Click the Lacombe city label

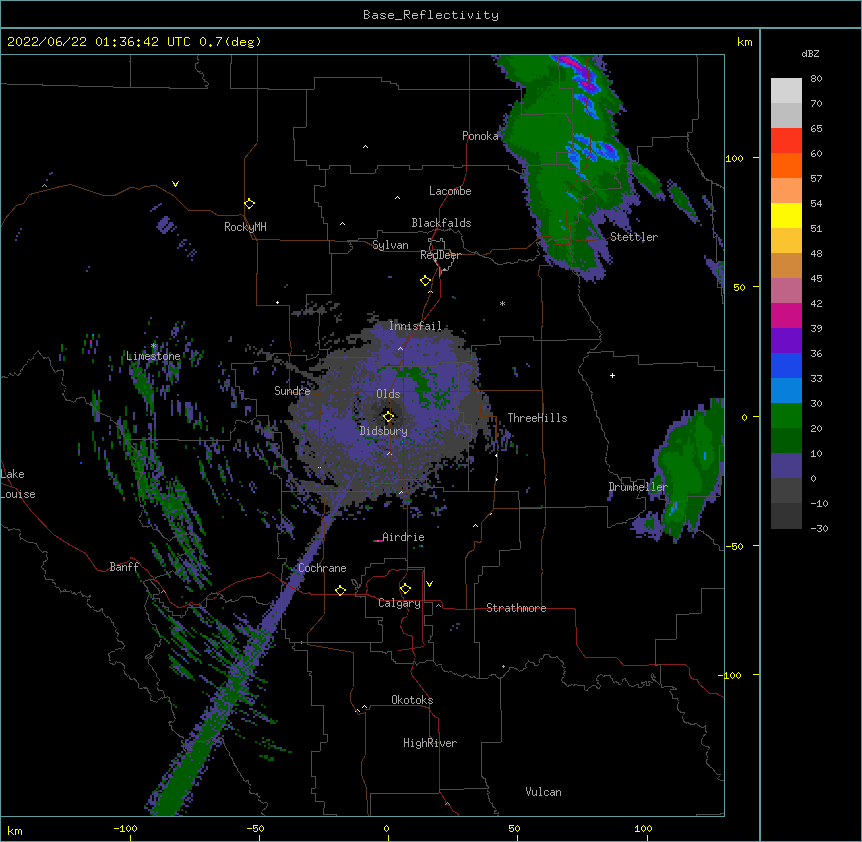tap(450, 191)
